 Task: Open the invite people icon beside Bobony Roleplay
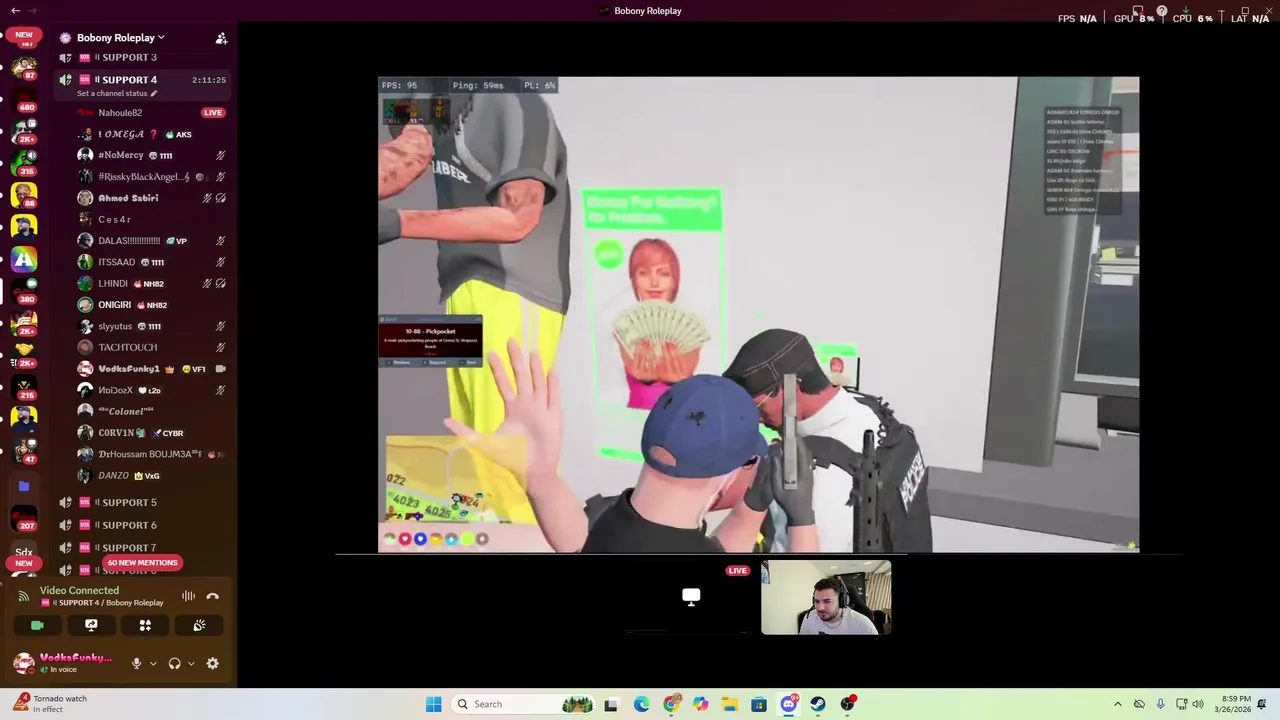pyautogui.click(x=221, y=38)
